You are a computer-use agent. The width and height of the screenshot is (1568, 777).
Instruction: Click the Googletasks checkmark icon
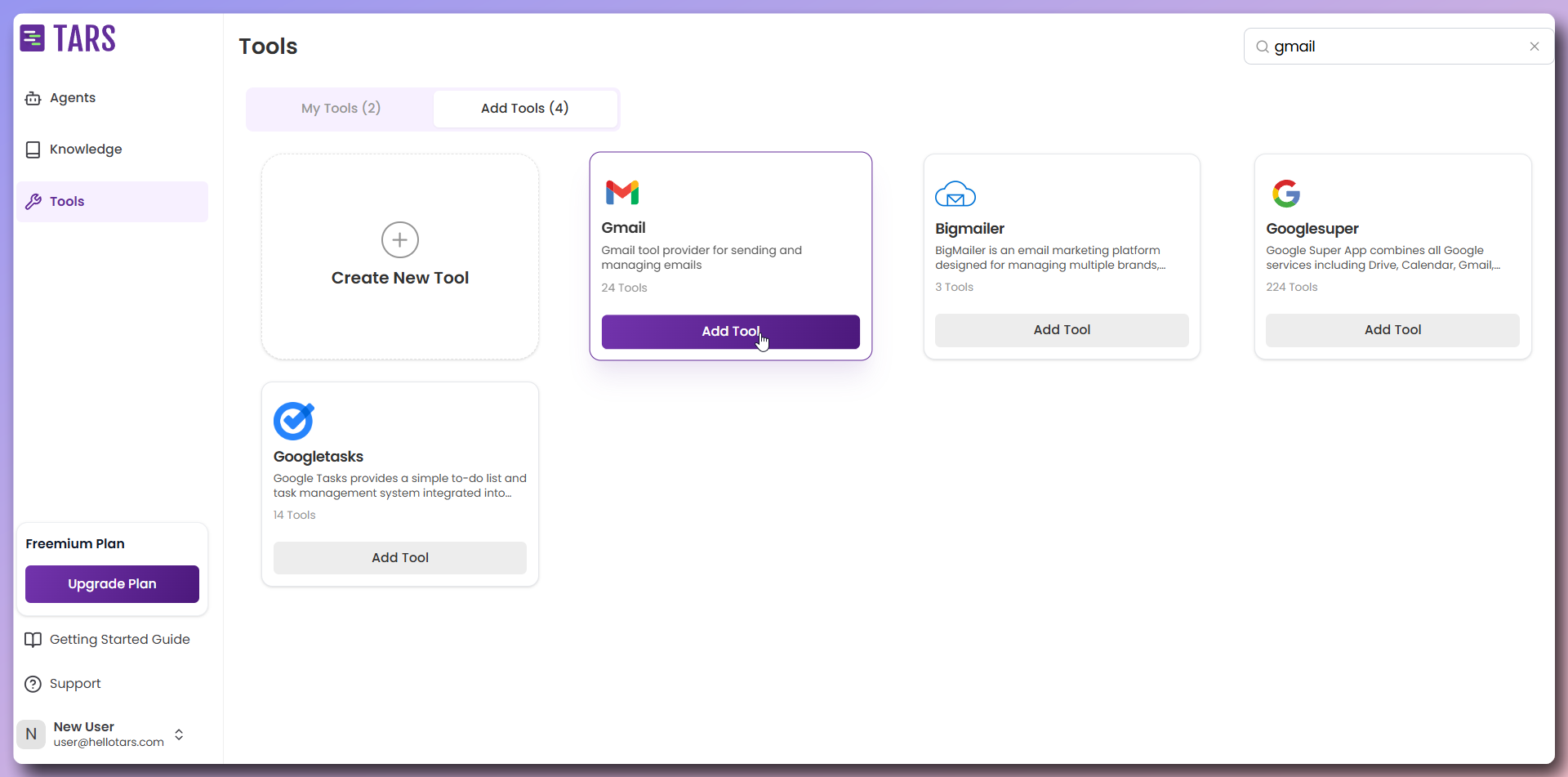point(294,421)
